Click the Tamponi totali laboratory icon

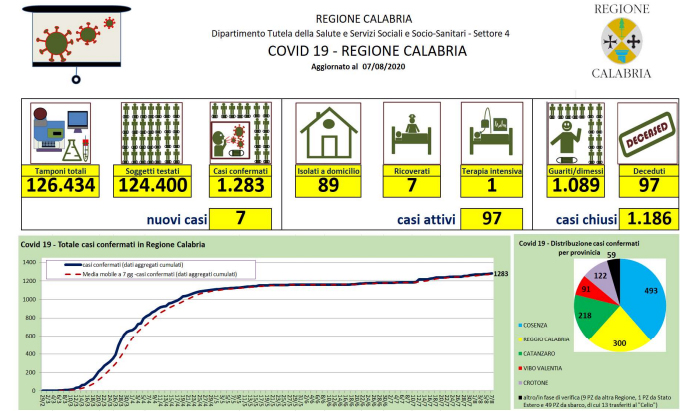pyautogui.click(x=62, y=134)
